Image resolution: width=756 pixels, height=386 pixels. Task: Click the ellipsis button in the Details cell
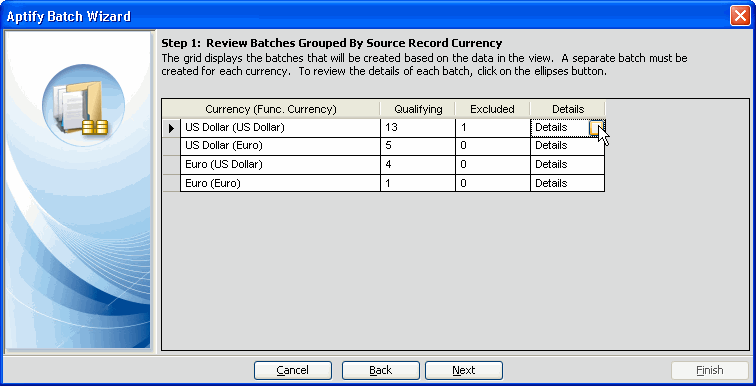[x=596, y=128]
